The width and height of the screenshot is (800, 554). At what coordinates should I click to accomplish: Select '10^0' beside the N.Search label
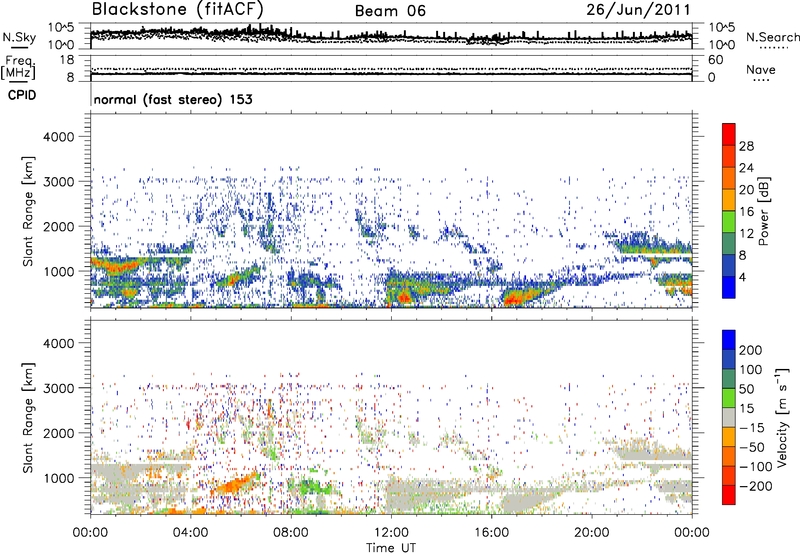coord(722,45)
